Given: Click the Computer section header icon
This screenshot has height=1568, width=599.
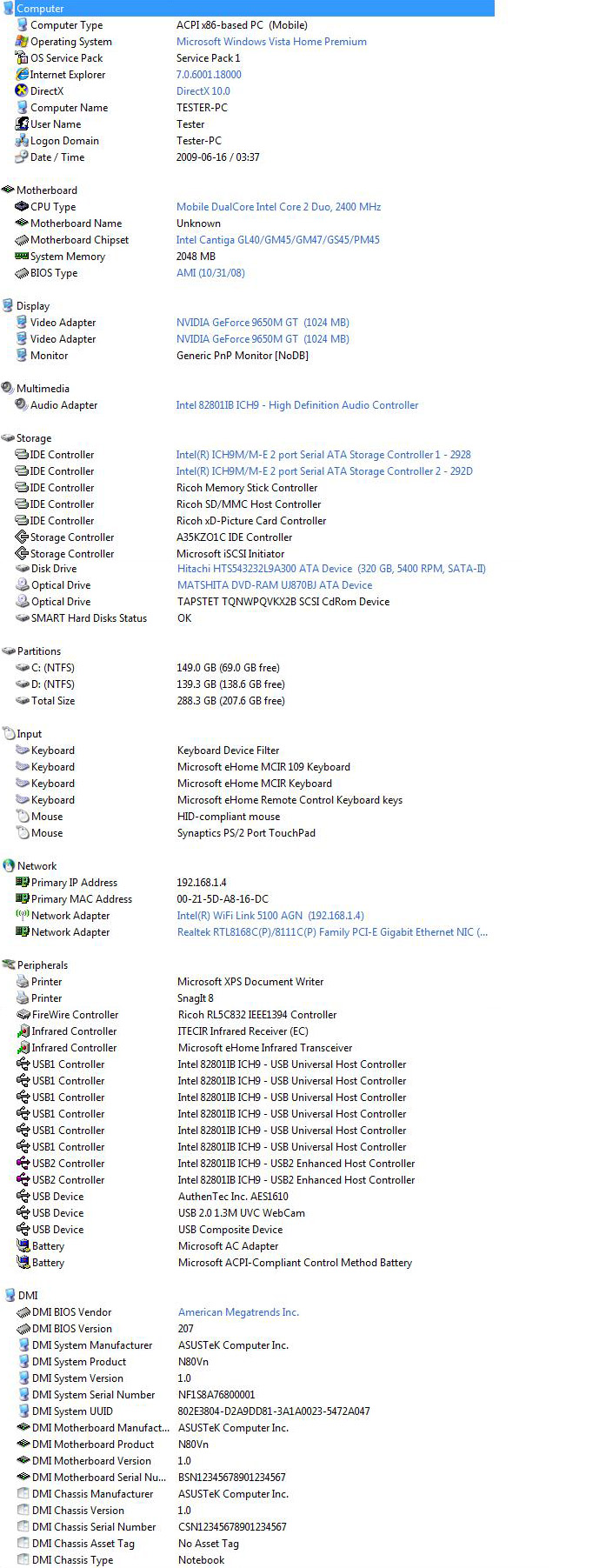Looking at the screenshot, I should [9, 8].
